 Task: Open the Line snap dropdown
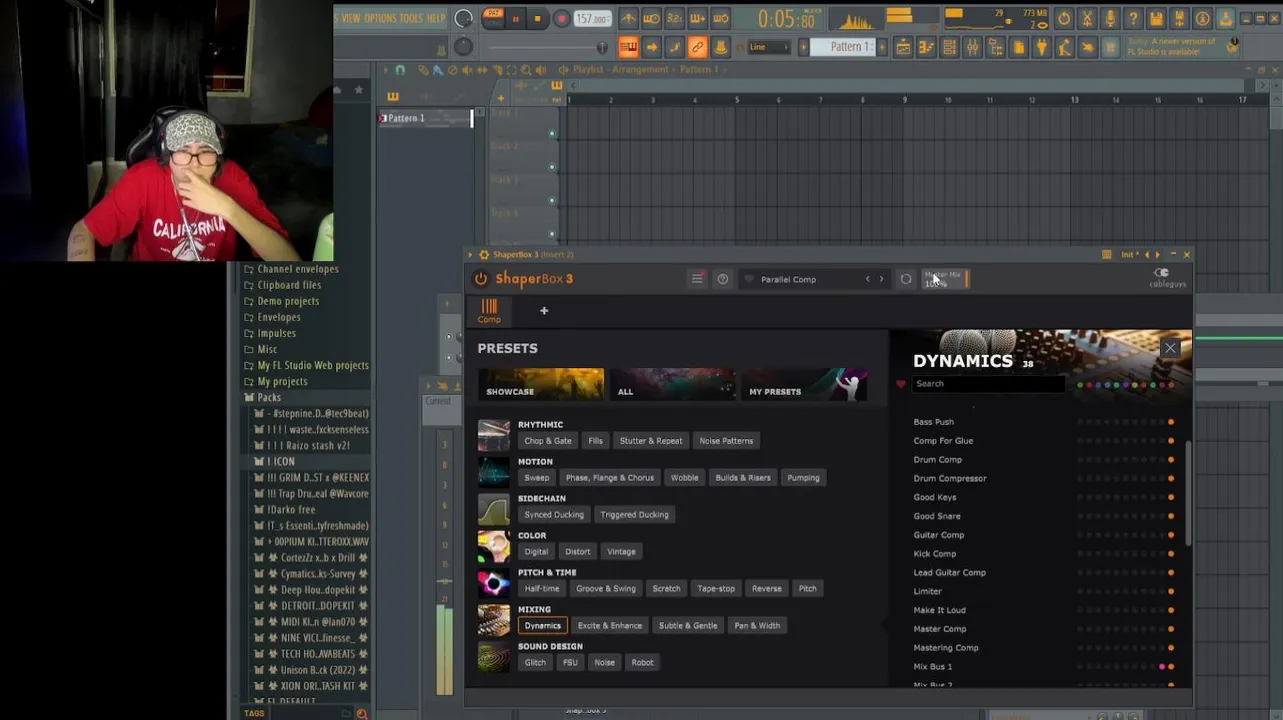click(x=768, y=47)
